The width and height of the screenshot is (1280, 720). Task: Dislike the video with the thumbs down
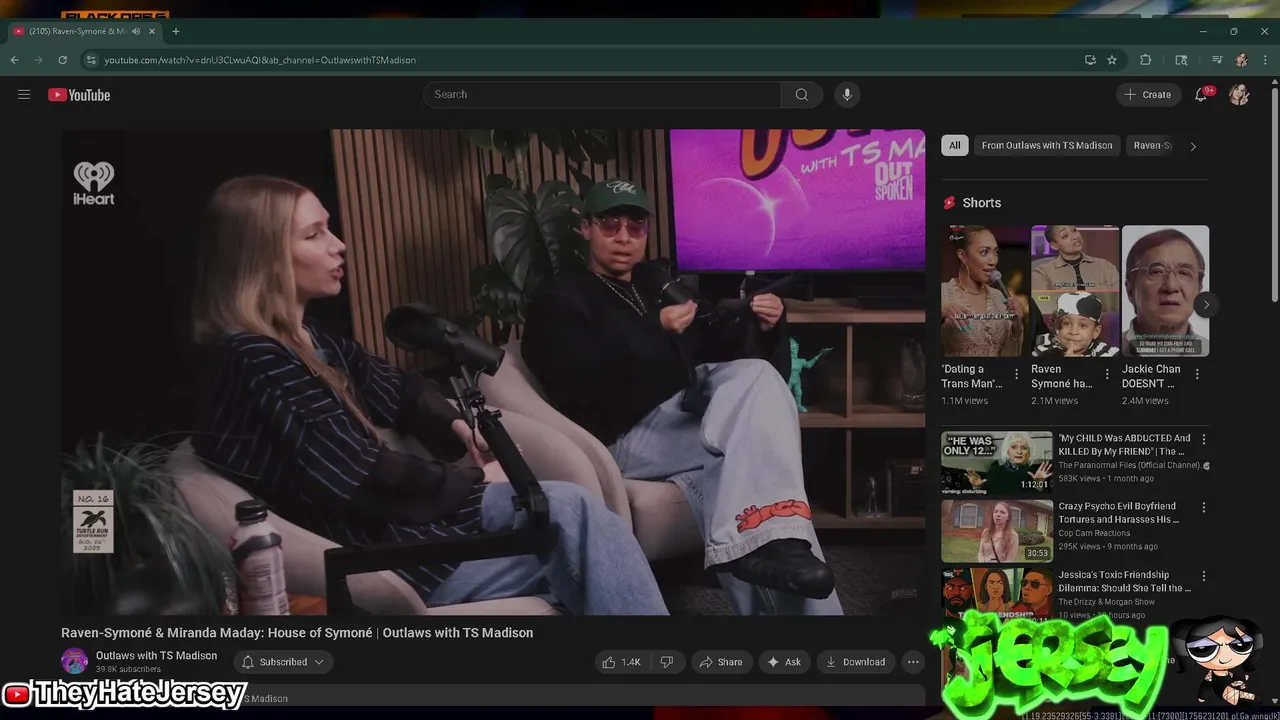pyautogui.click(x=667, y=662)
